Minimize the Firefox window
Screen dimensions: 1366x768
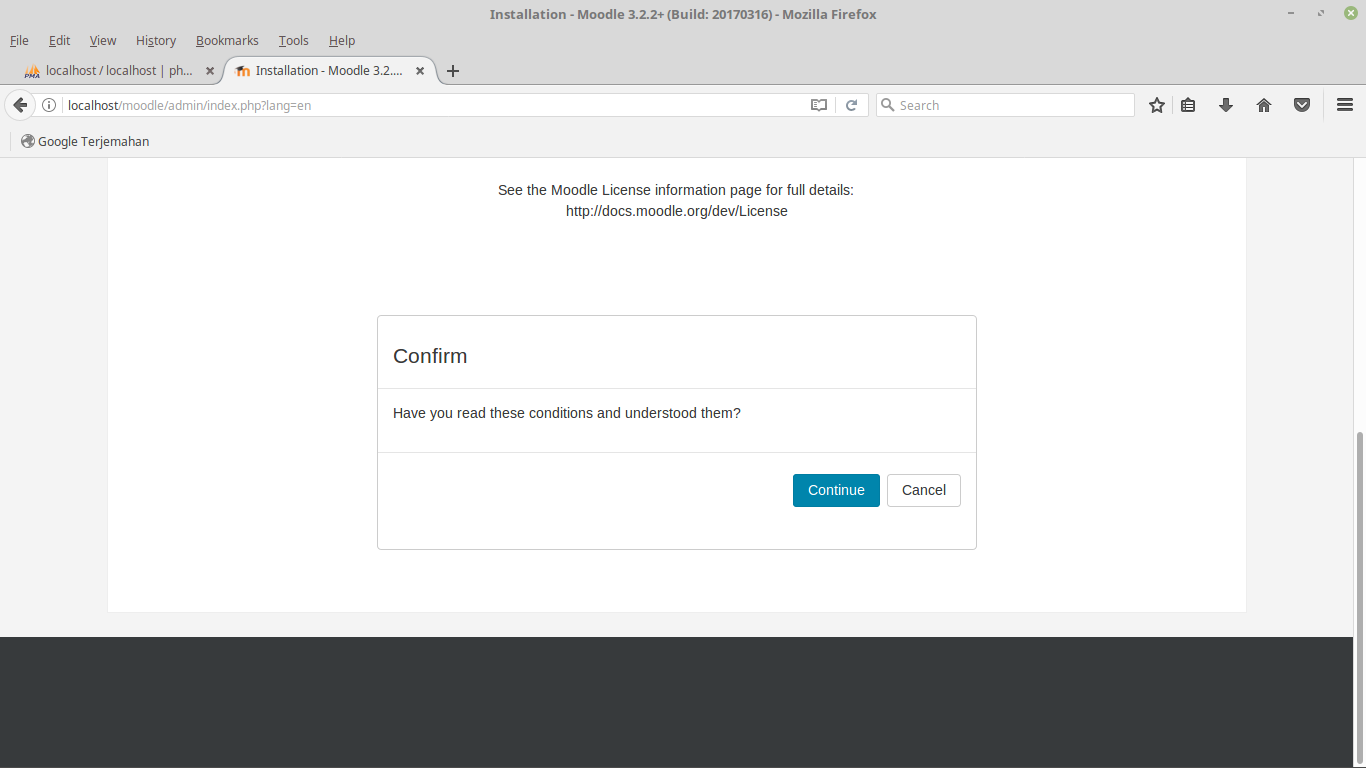(1292, 14)
